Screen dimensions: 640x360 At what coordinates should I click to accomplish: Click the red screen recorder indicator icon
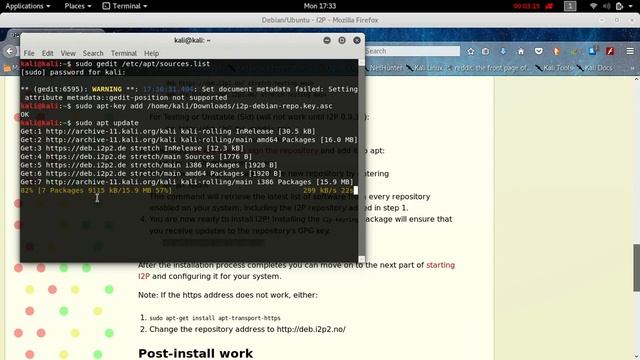(x=549, y=6)
